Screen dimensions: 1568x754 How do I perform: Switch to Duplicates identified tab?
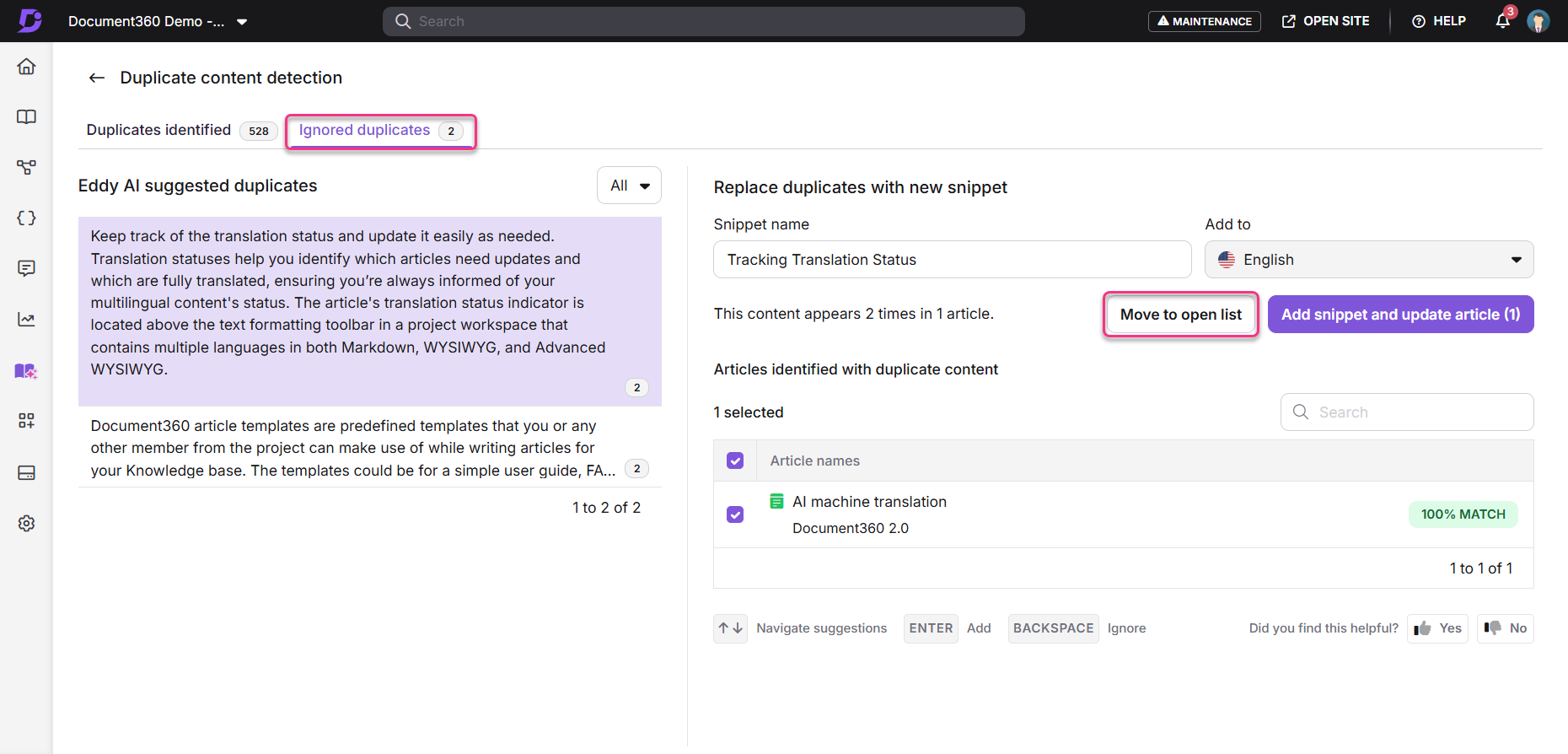[x=180, y=130]
